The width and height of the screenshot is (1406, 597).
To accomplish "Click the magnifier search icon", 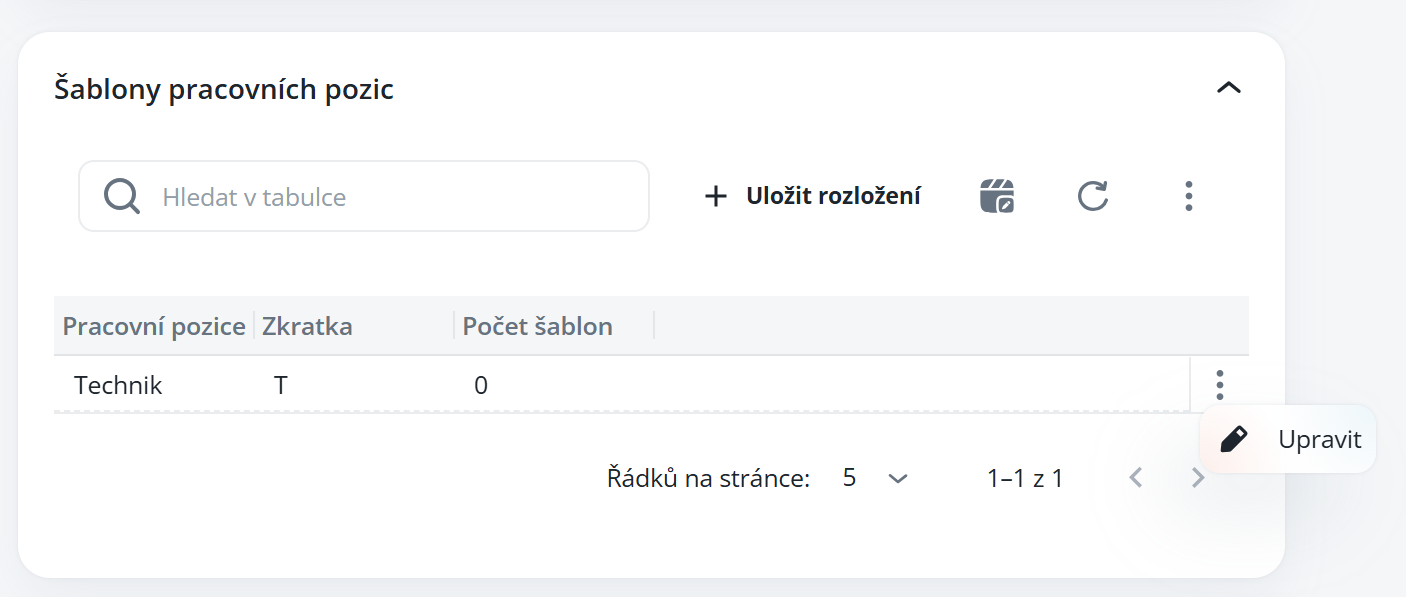I will pos(122,196).
